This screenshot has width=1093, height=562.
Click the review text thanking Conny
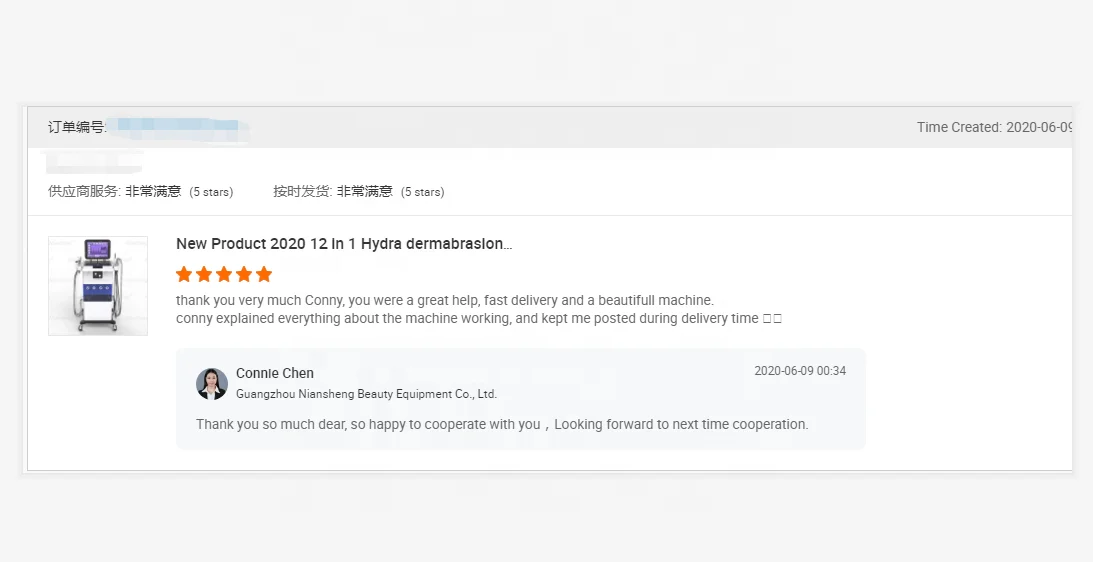445,300
